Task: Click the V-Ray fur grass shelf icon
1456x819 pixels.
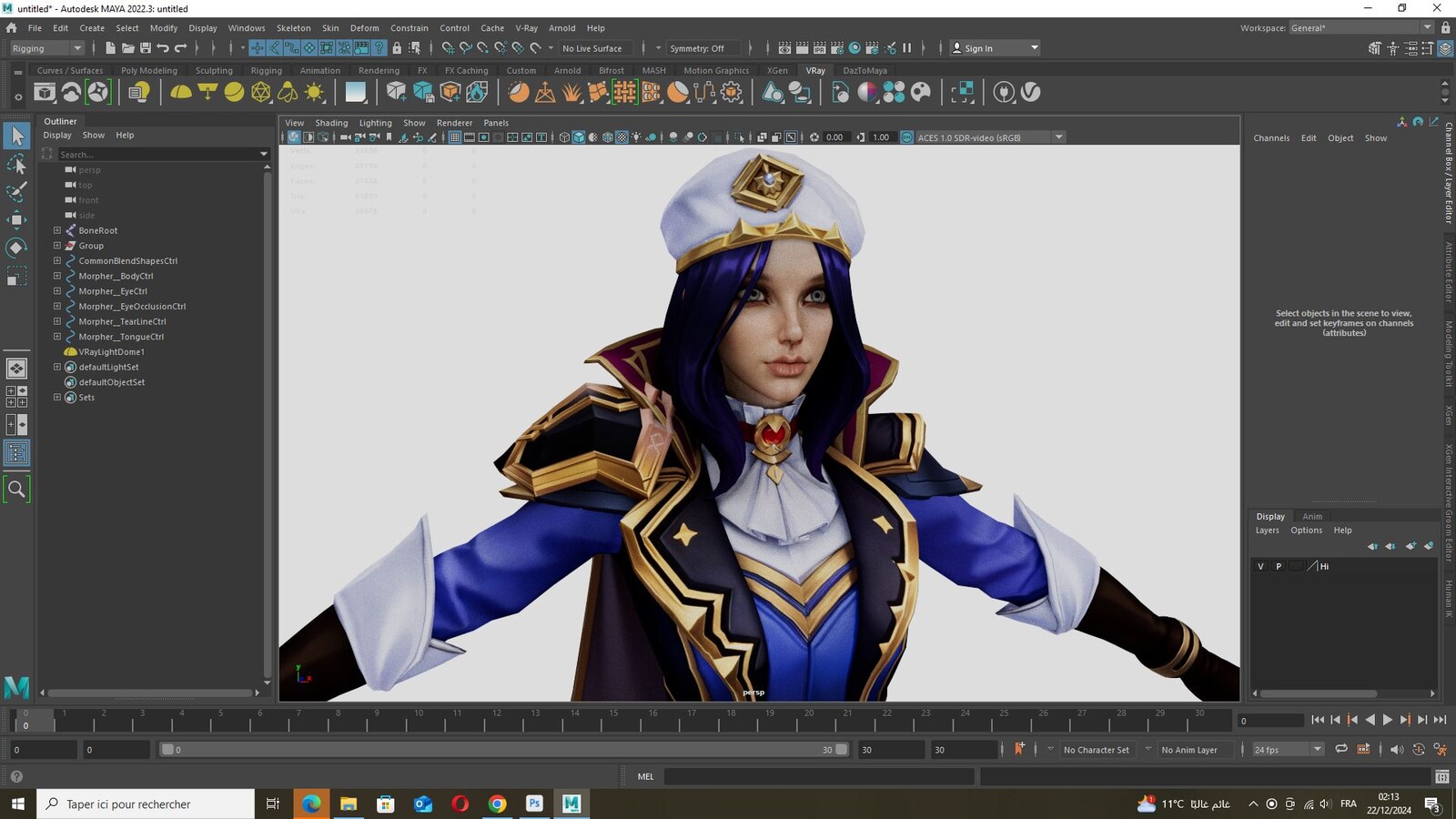Action: (571, 92)
